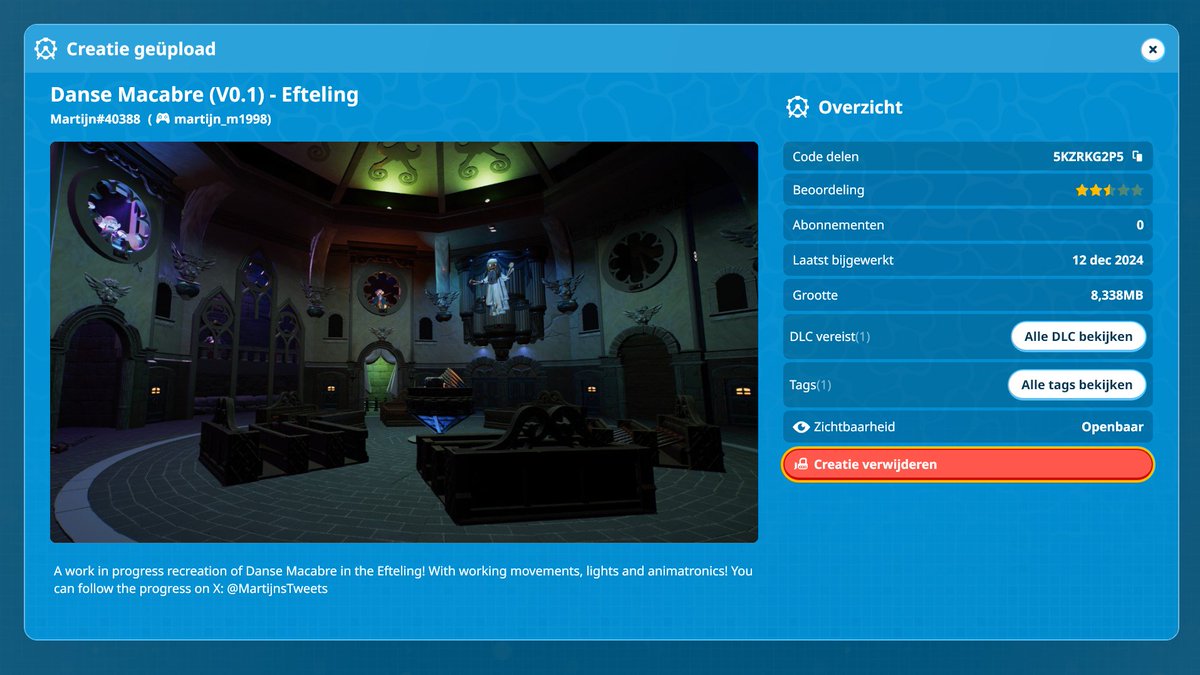Click the star rating under Beoordeling
Screen dimensions: 1200x675
tap(1109, 190)
